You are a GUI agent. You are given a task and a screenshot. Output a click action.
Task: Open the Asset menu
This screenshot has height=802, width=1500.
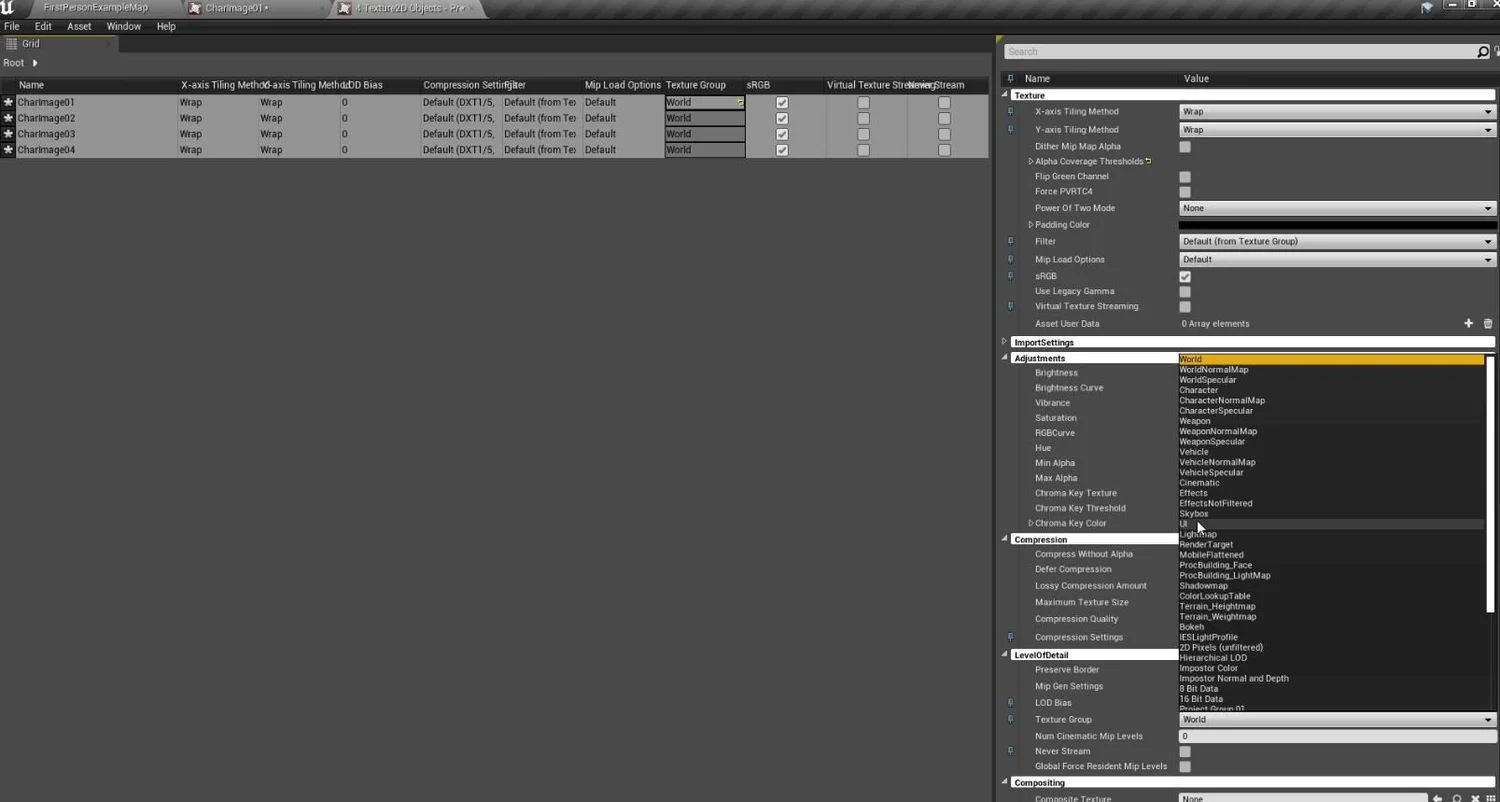click(x=78, y=26)
